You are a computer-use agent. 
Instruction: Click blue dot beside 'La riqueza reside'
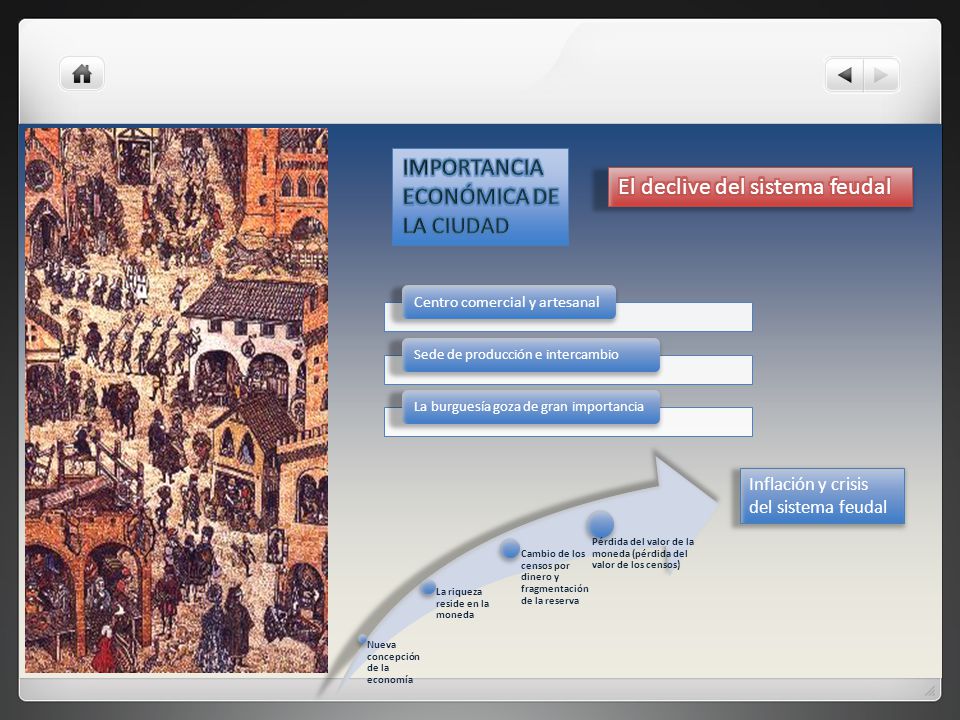429,588
